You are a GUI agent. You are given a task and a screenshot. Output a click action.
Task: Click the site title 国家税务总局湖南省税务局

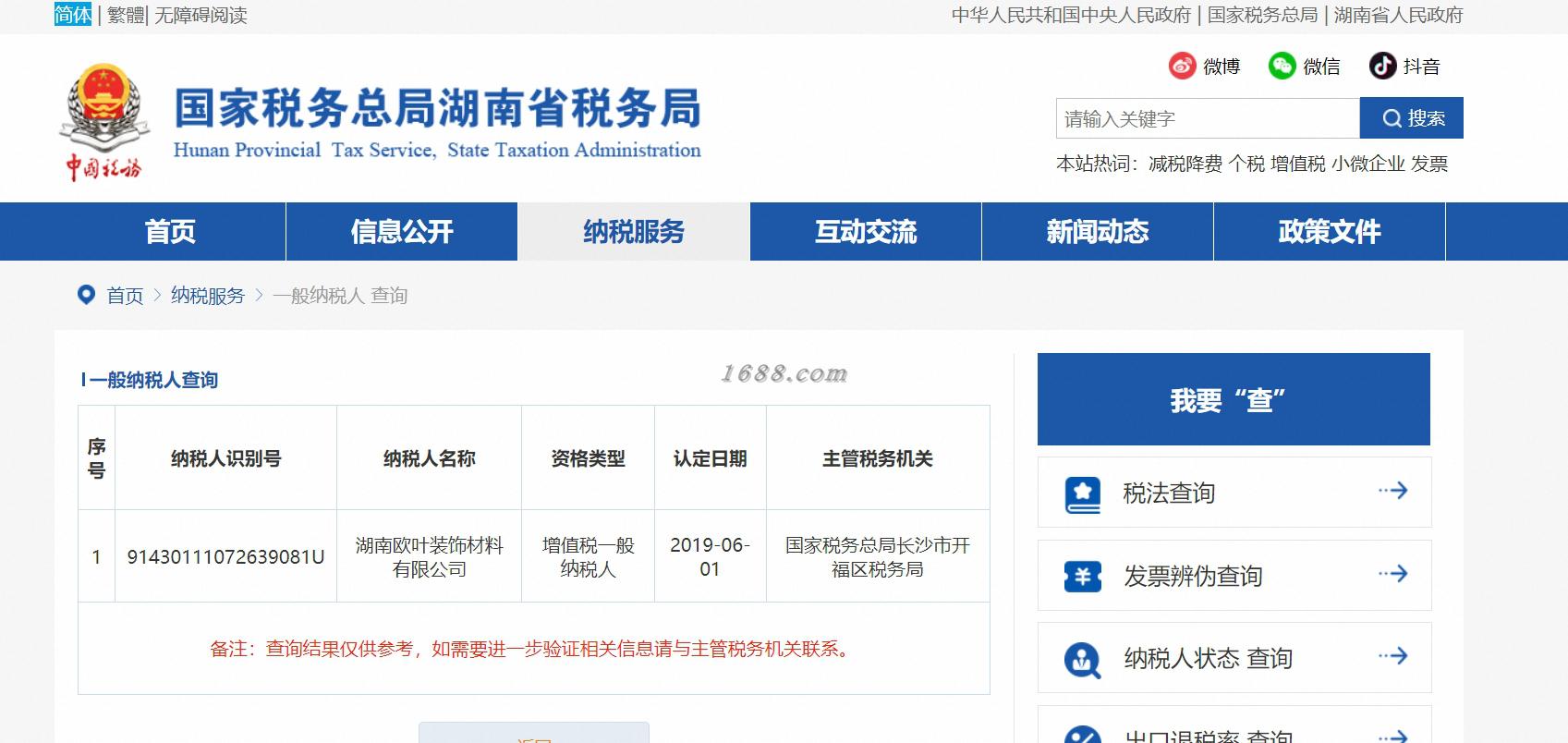[437, 108]
